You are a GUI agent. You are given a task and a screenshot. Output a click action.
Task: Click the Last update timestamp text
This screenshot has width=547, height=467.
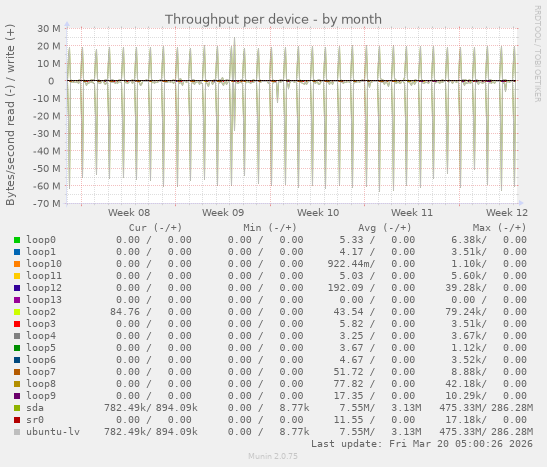(422, 444)
